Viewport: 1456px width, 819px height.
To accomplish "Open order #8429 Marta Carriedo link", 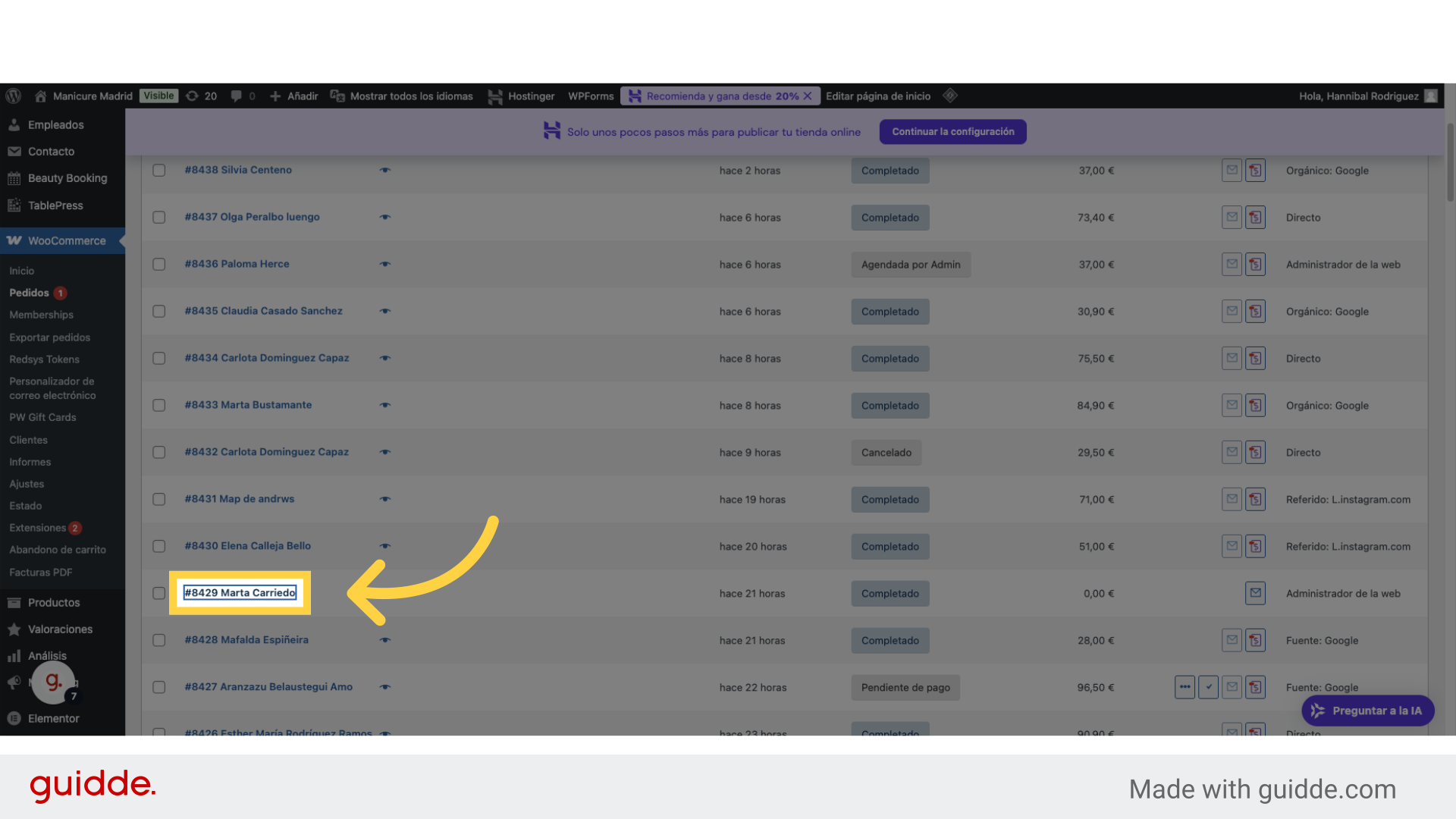I will click(x=240, y=593).
